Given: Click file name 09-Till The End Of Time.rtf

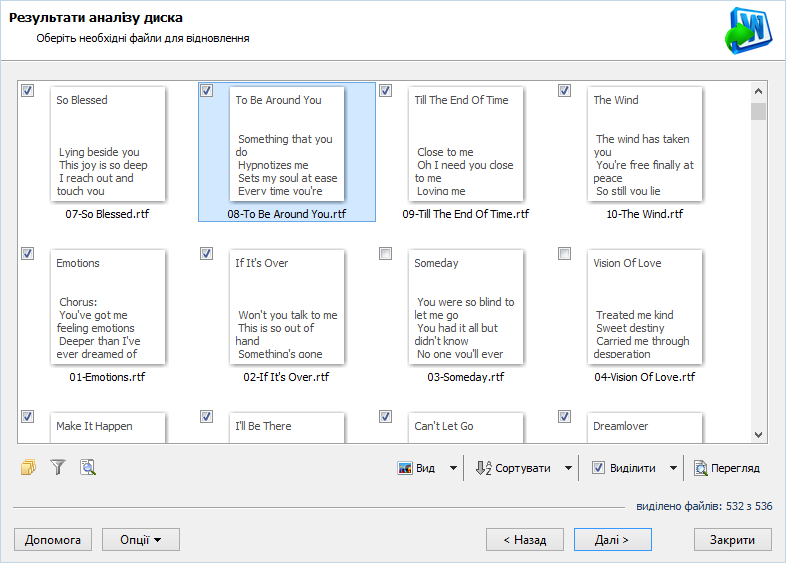Looking at the screenshot, I should click(x=466, y=214).
